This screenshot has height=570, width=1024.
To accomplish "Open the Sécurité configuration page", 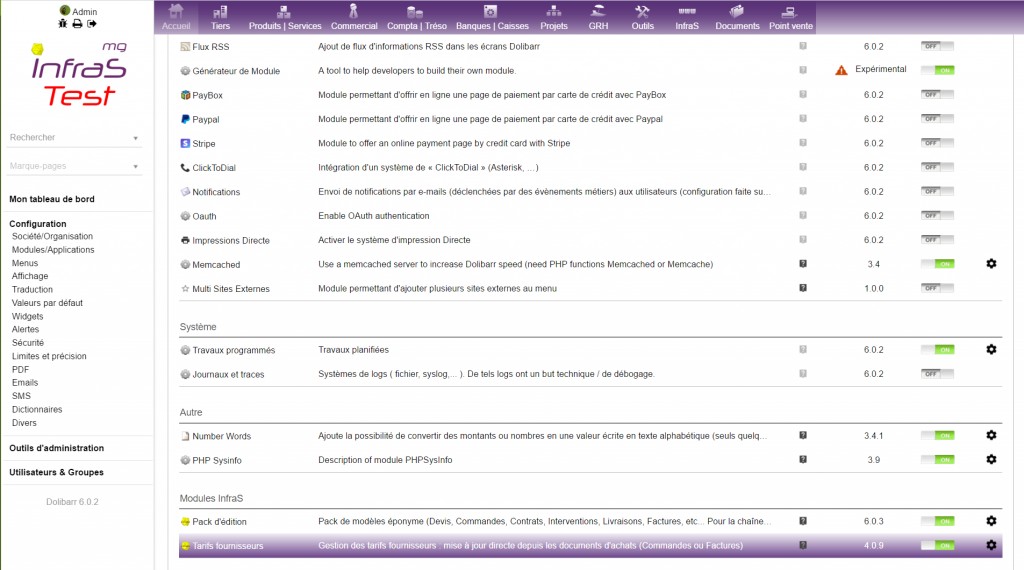I will point(28,343).
